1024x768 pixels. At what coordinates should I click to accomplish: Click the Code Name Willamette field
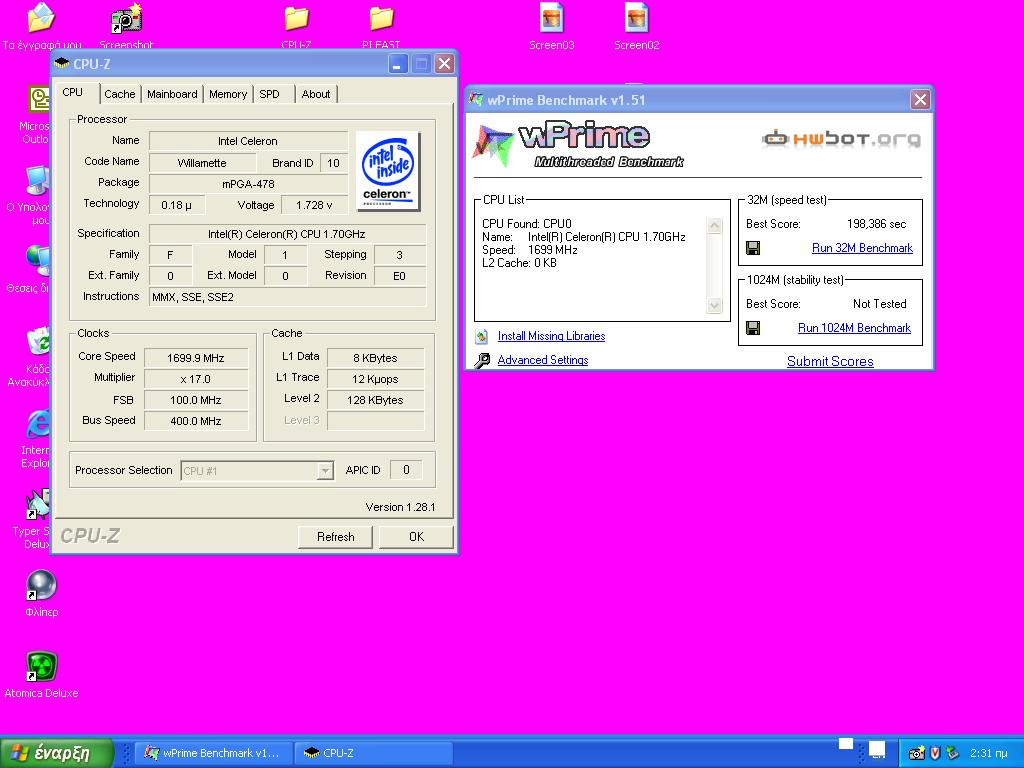(202, 163)
